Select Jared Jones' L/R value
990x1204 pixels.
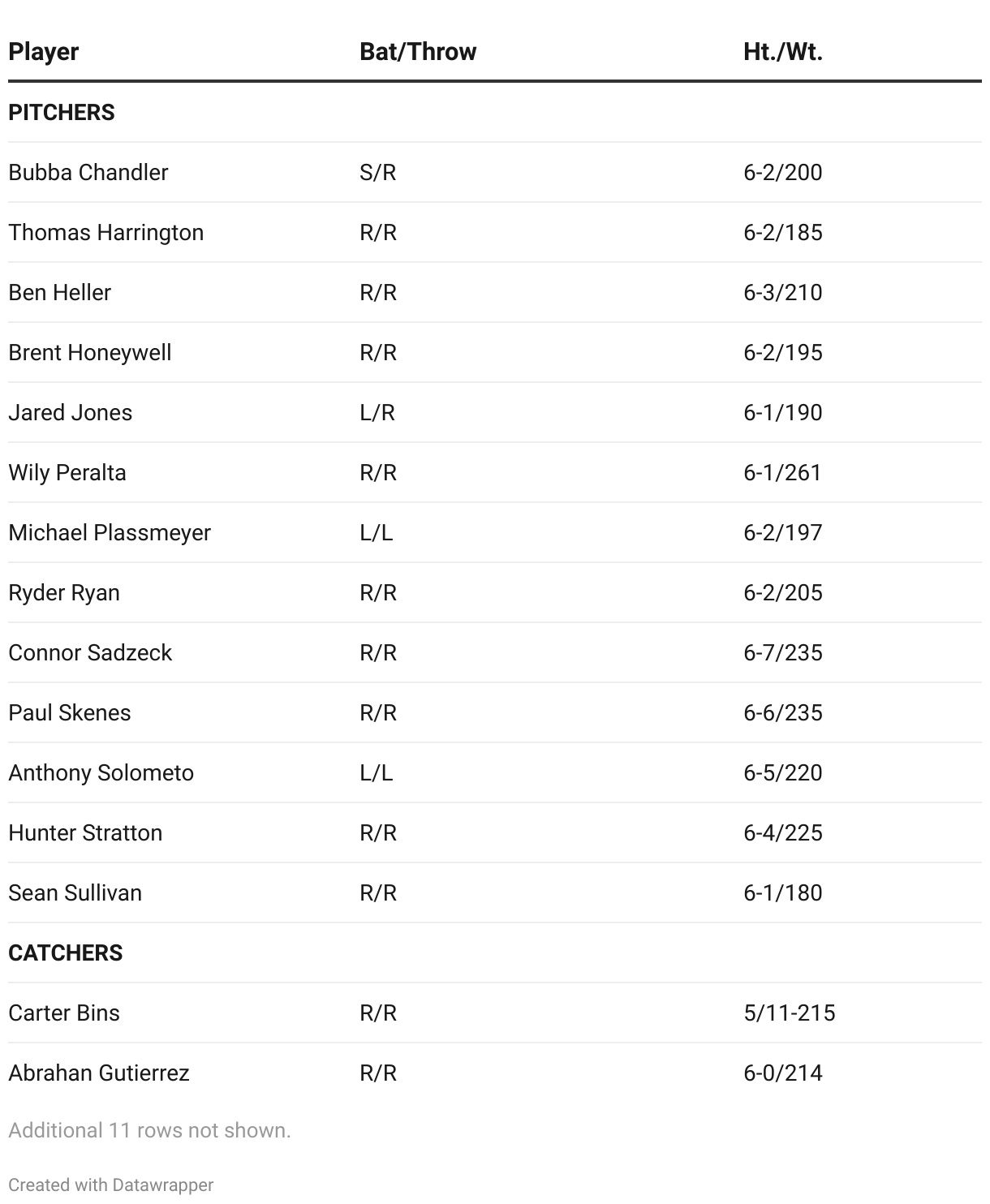[377, 412]
